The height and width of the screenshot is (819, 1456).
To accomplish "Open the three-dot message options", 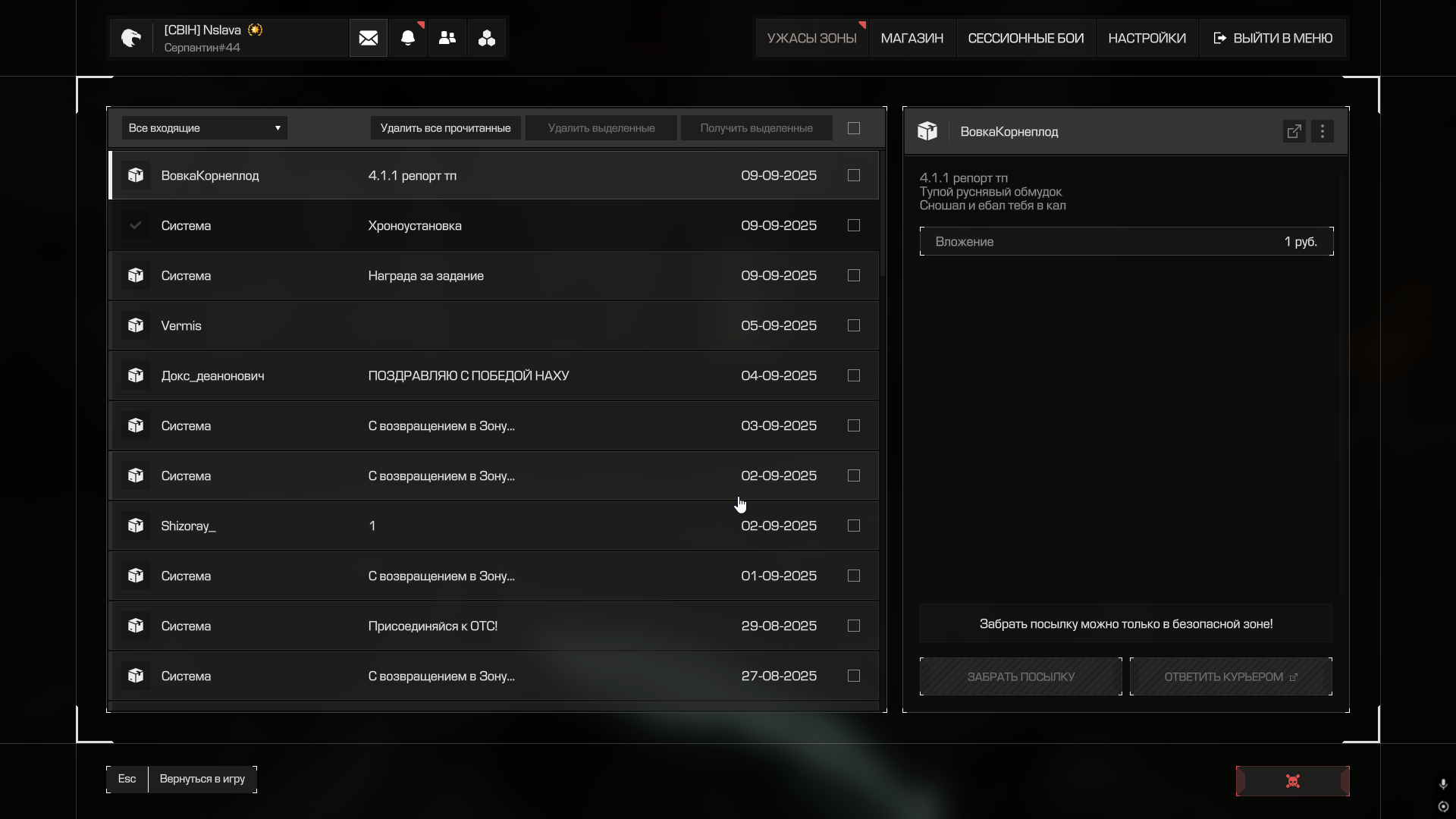I will point(1323,131).
